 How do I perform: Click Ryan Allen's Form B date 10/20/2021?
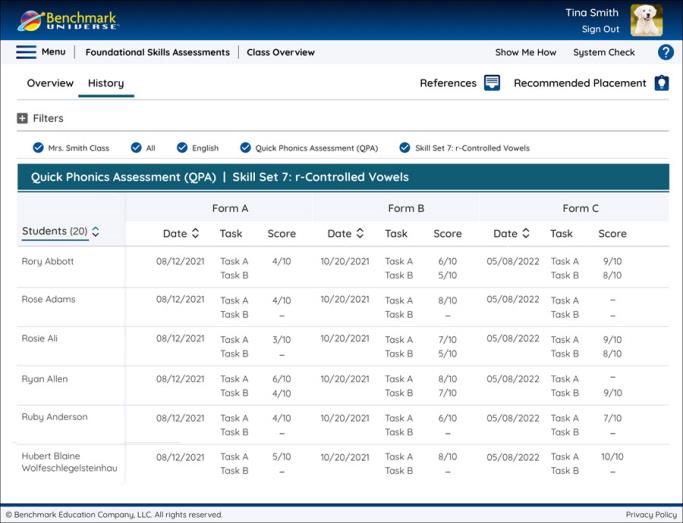[345, 379]
